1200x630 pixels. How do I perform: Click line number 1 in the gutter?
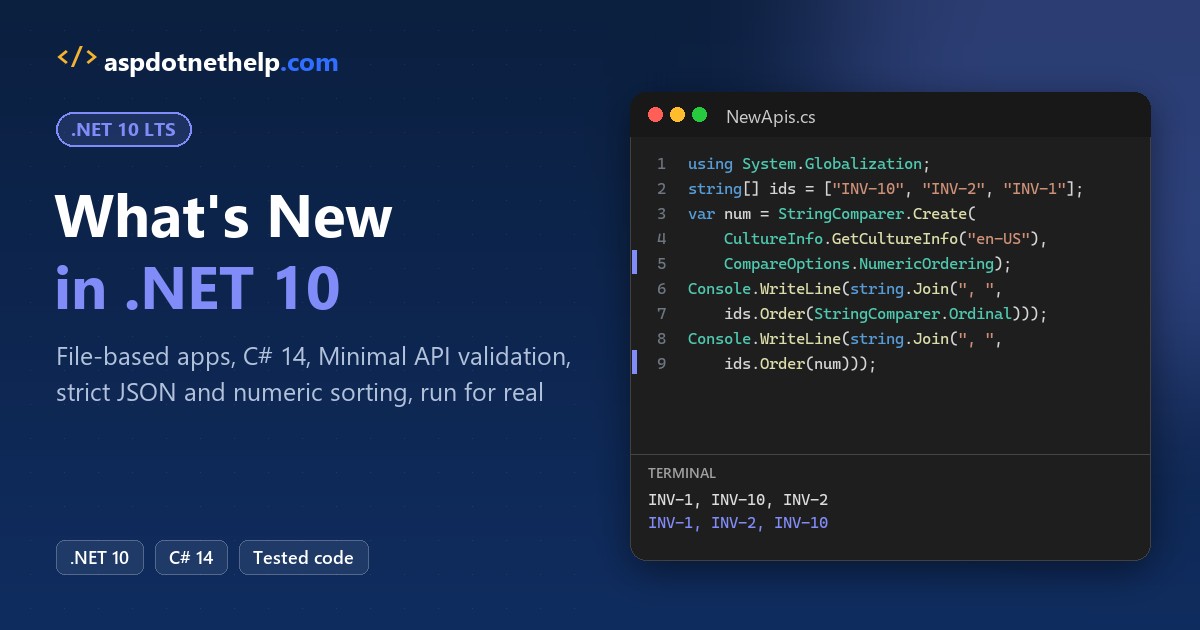point(661,164)
